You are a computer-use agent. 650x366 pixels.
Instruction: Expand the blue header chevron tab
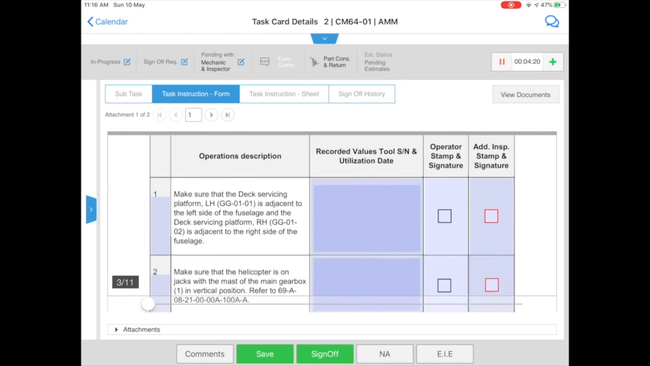tap(325, 39)
